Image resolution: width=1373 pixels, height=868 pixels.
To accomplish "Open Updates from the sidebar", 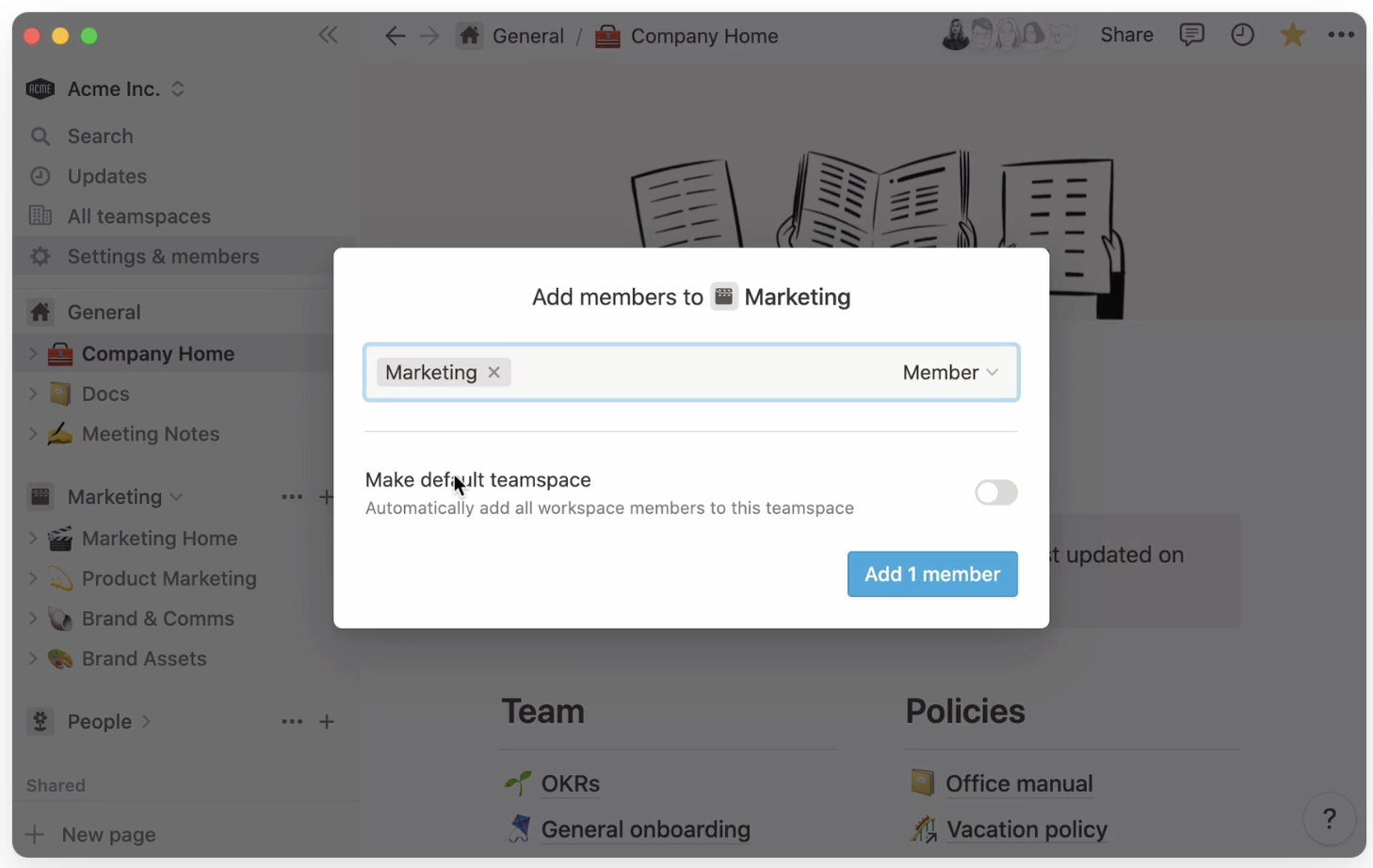I will [106, 176].
